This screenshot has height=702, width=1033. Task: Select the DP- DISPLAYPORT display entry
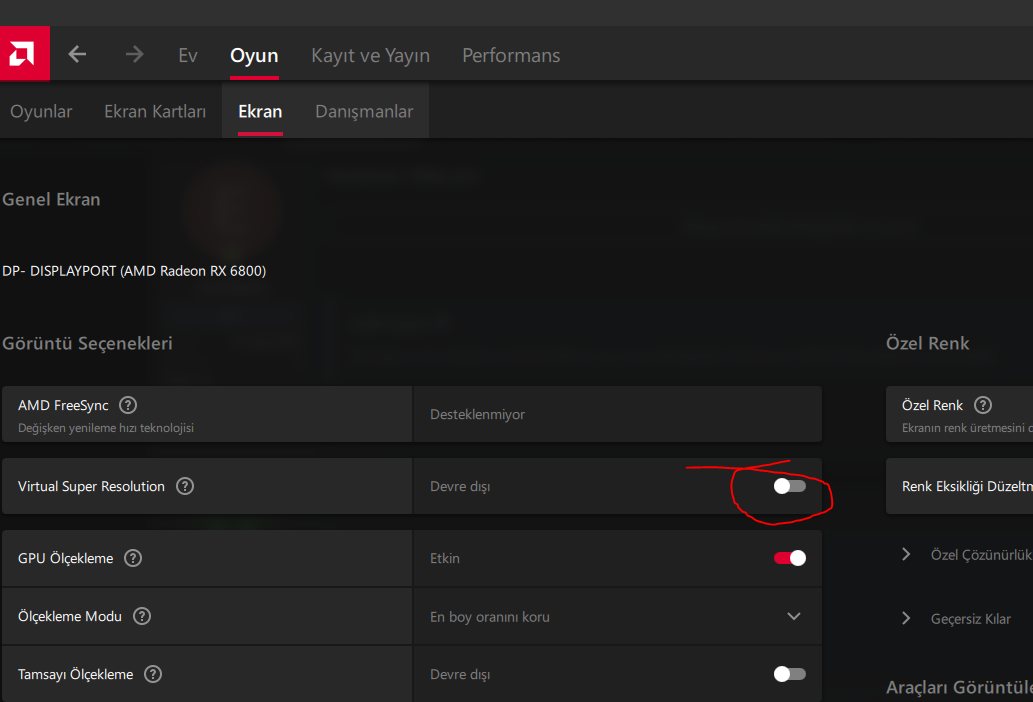coord(134,271)
